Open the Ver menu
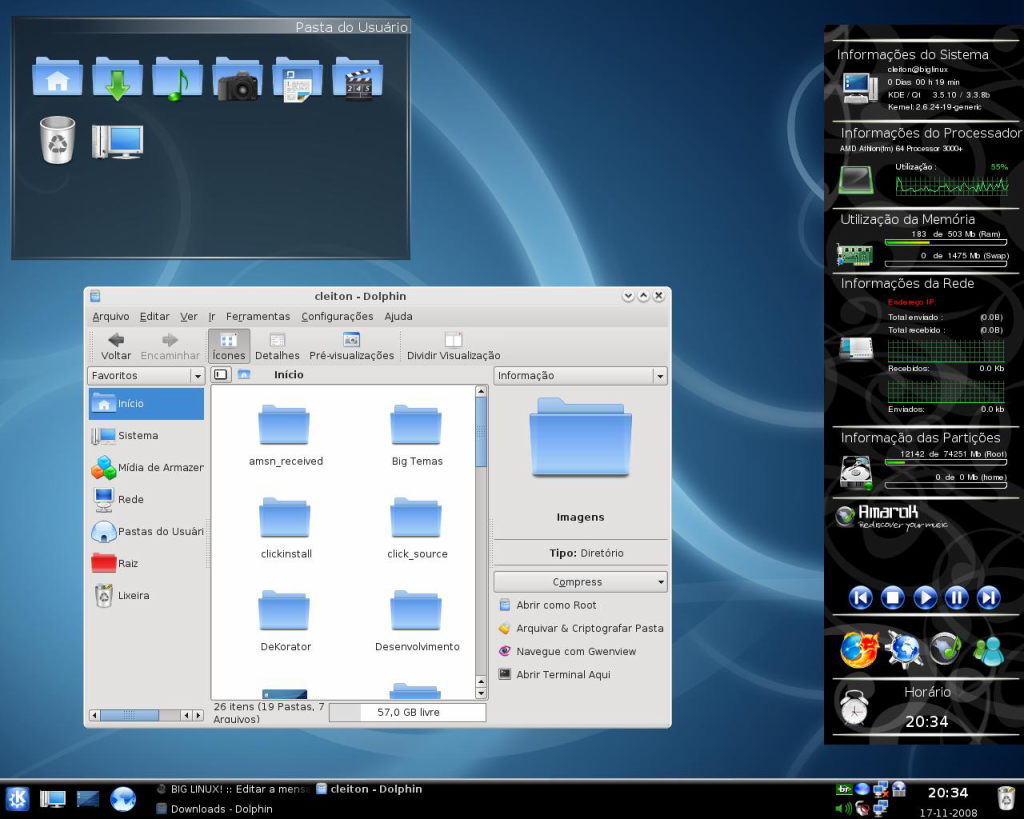 click(x=189, y=316)
